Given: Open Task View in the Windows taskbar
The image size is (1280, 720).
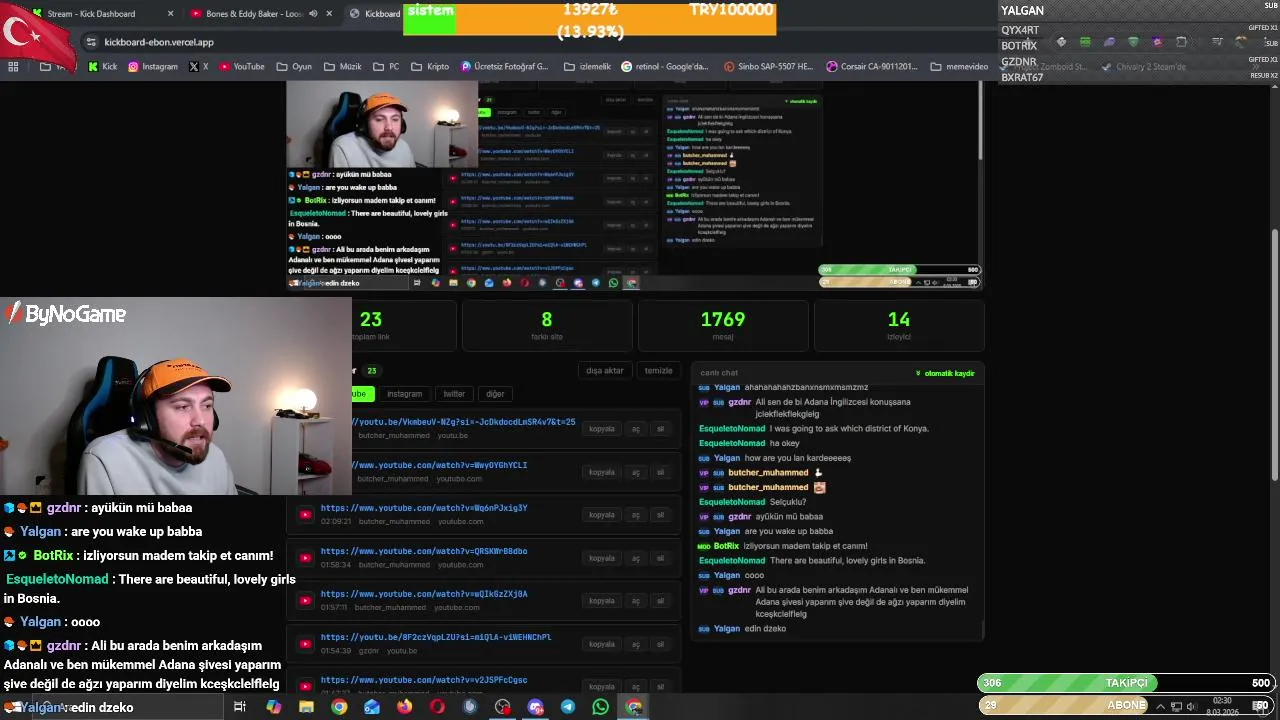Looking at the screenshot, I should (240, 707).
